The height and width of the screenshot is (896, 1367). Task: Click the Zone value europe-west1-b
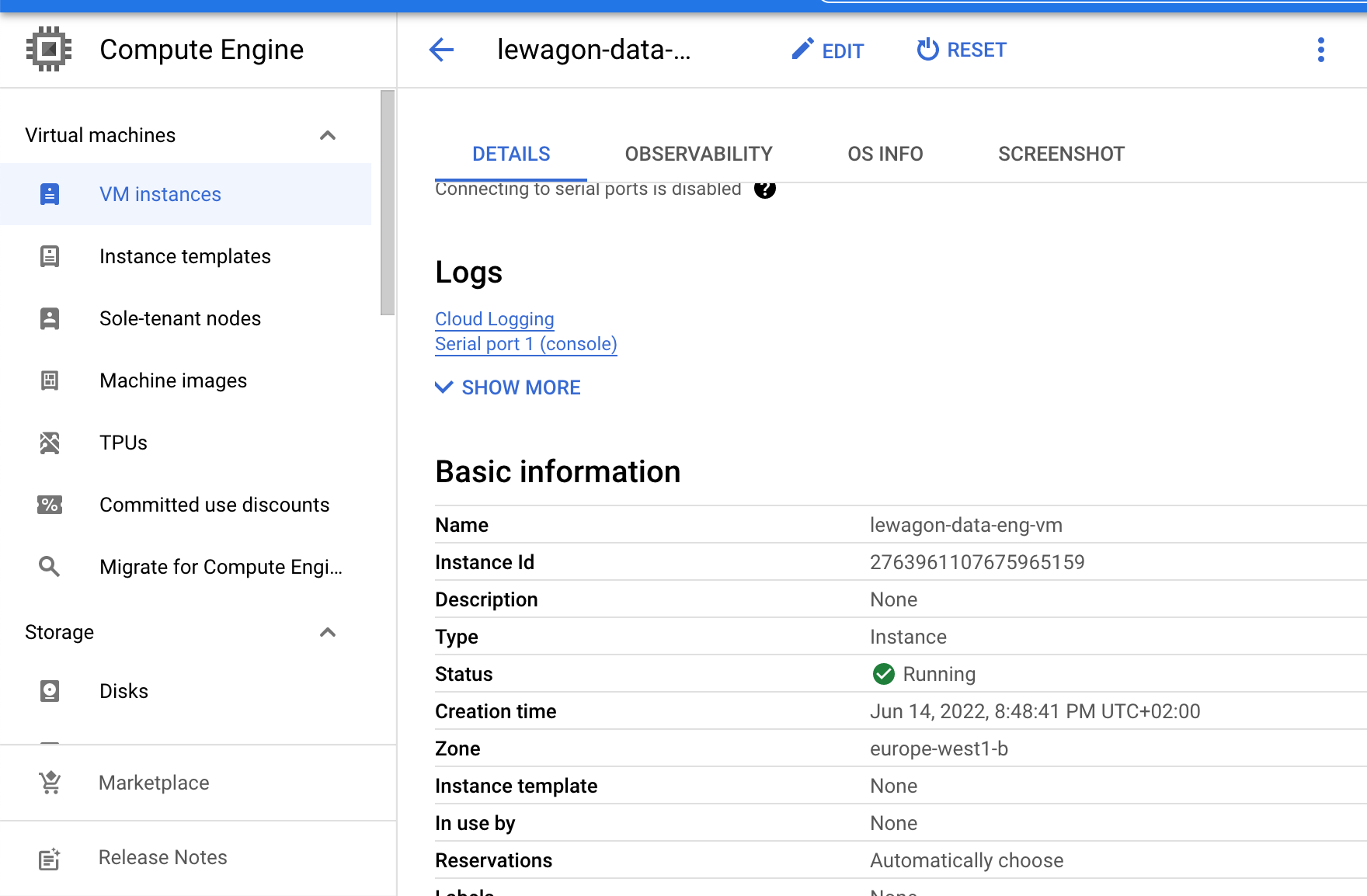tap(939, 748)
